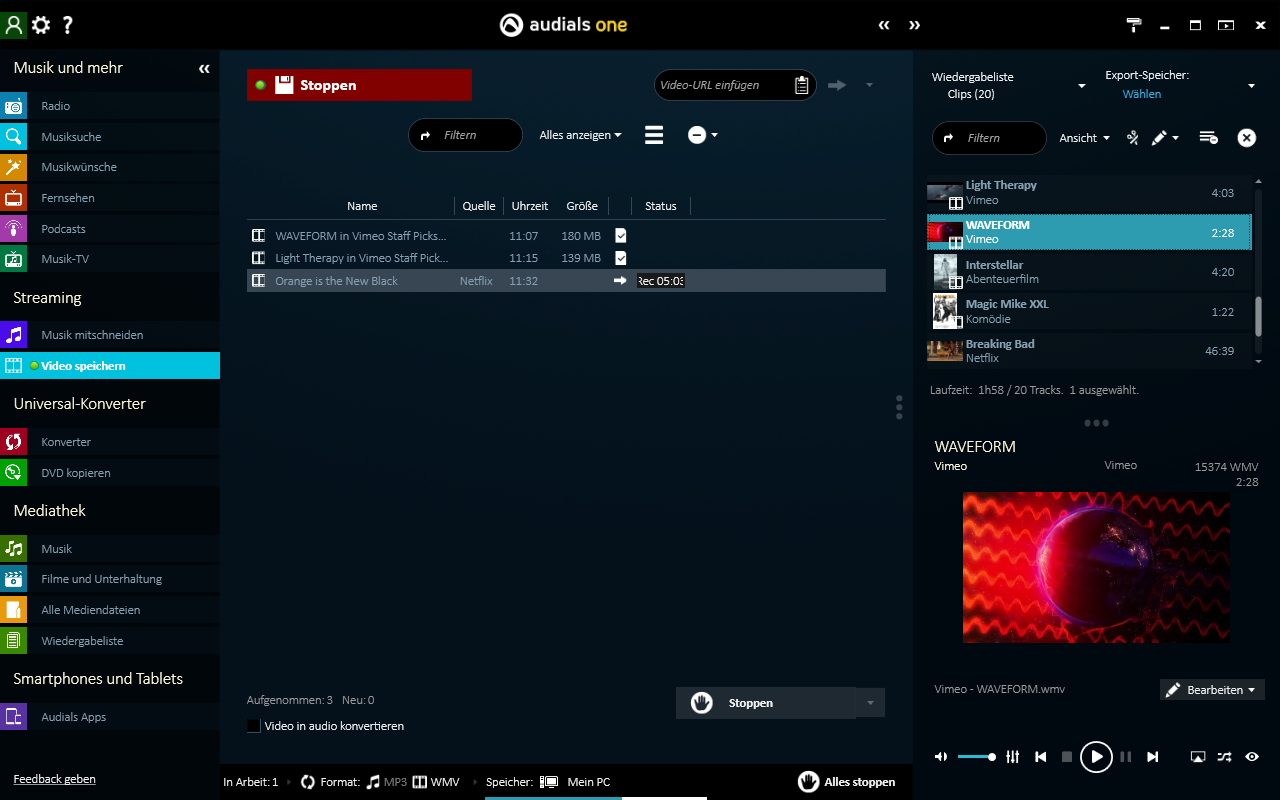Screen dimensions: 1280x800
Task: Toggle the eye visibility icon in player
Action: click(x=1252, y=757)
